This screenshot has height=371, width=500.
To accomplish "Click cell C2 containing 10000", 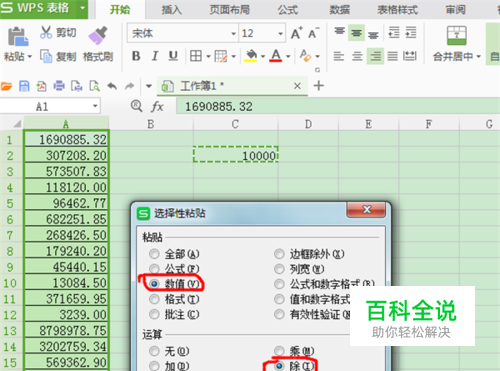I will click(236, 155).
